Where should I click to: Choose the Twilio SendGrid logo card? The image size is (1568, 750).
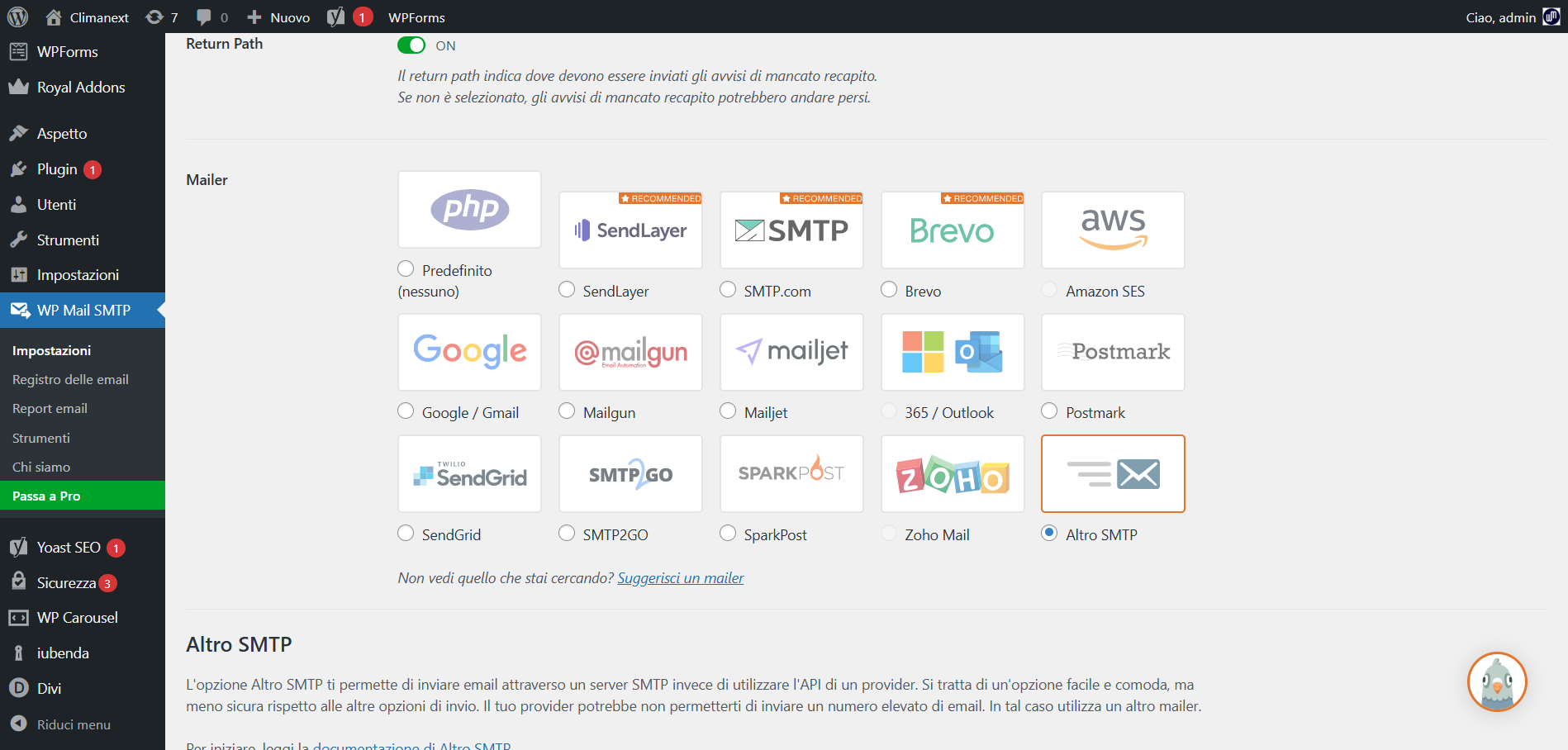tap(469, 474)
